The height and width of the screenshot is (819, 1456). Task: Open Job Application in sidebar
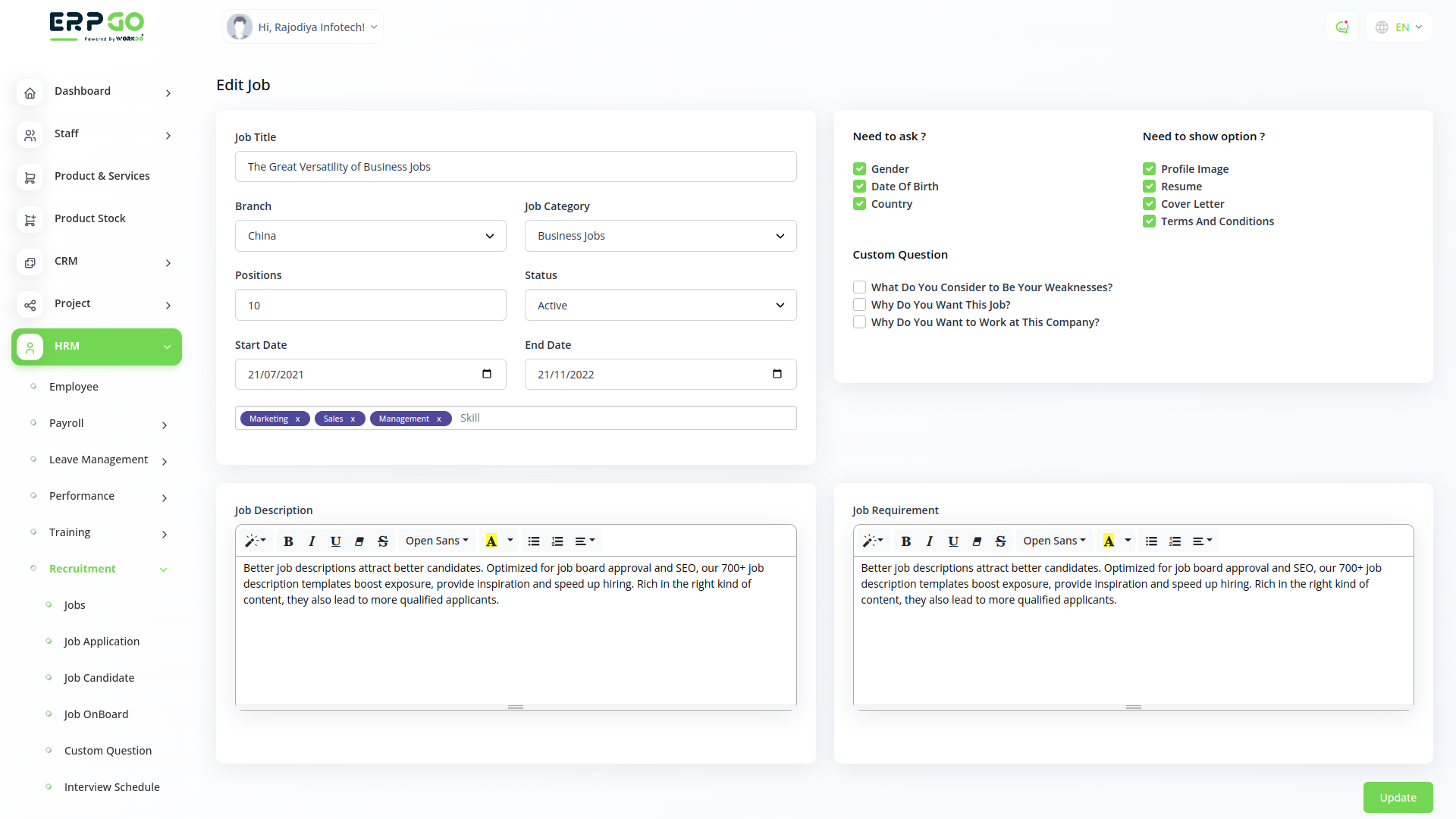[x=102, y=642]
